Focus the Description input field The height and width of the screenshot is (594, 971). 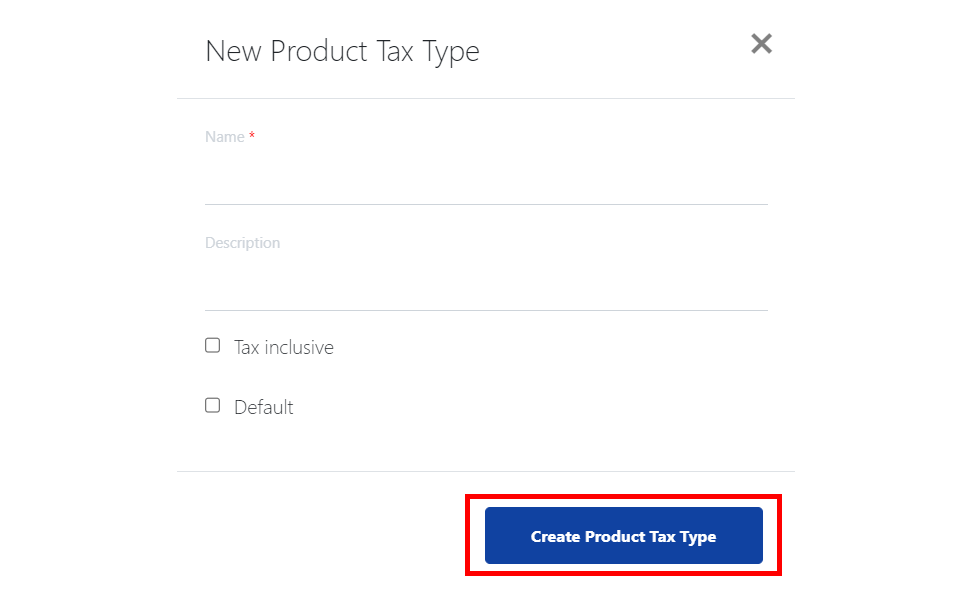[x=486, y=284]
